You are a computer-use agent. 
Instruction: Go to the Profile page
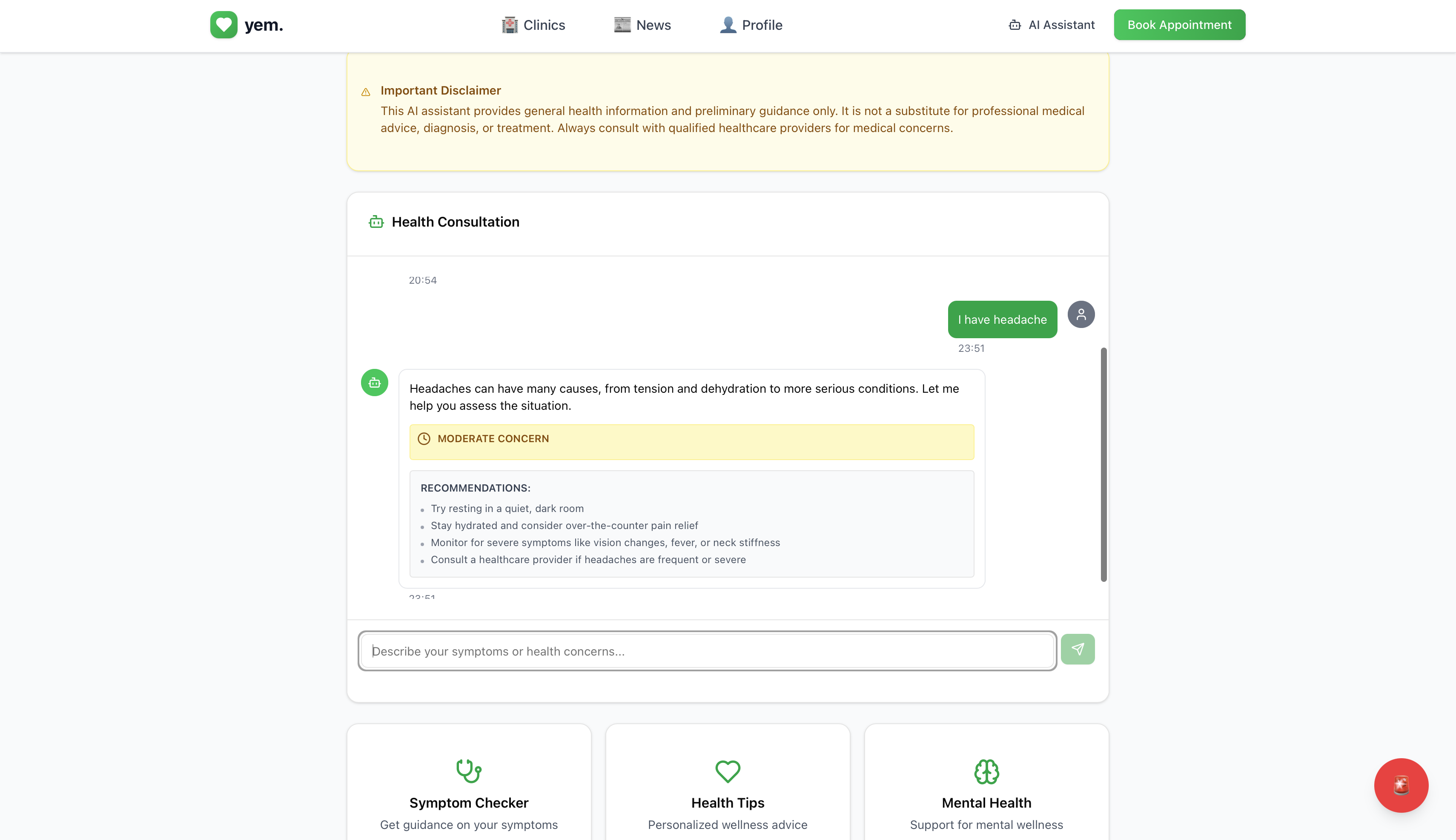tap(751, 25)
